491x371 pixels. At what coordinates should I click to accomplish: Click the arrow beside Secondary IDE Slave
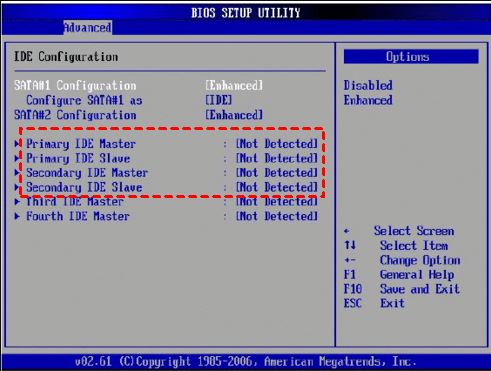17,187
